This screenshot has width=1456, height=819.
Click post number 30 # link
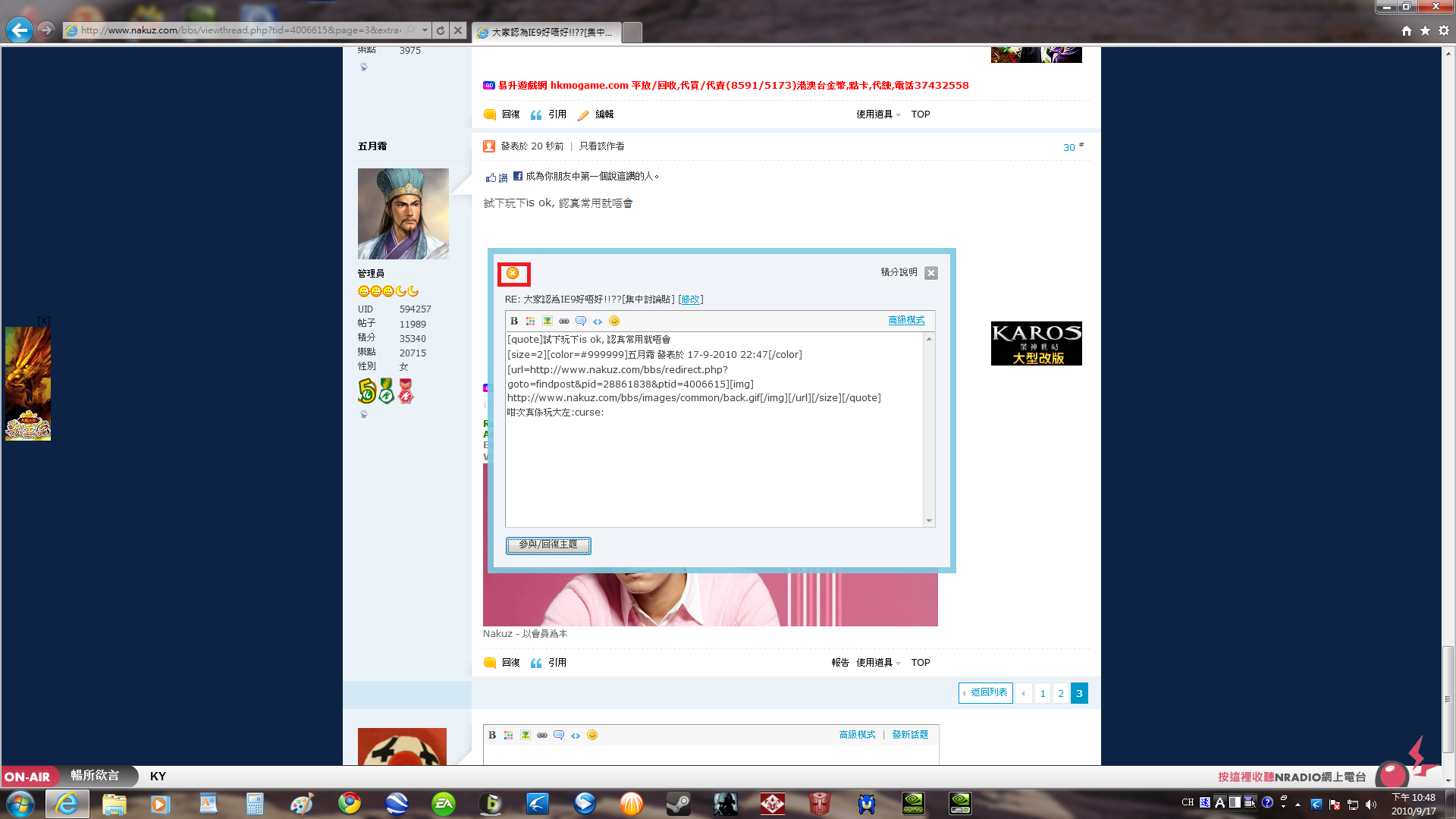(x=1073, y=147)
